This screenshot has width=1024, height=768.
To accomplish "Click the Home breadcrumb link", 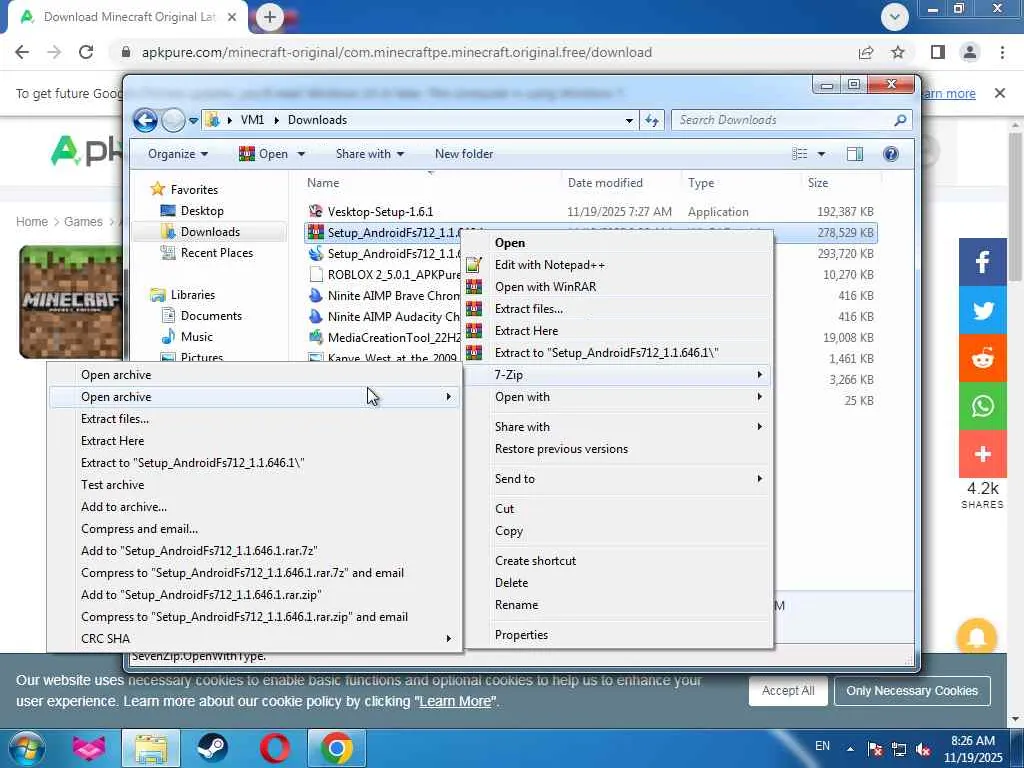I will pyautogui.click(x=32, y=221).
